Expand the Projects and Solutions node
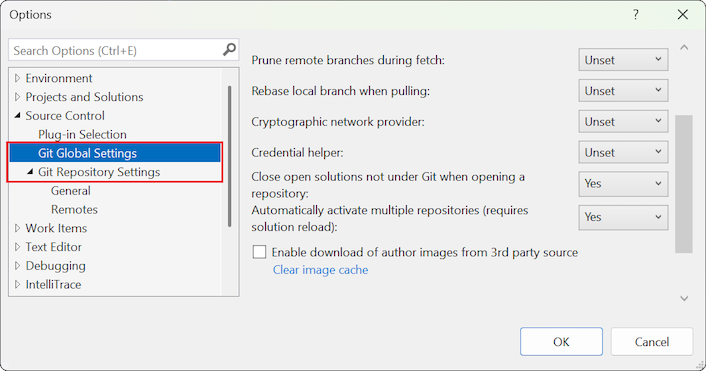This screenshot has height=371, width=706. click(18, 97)
